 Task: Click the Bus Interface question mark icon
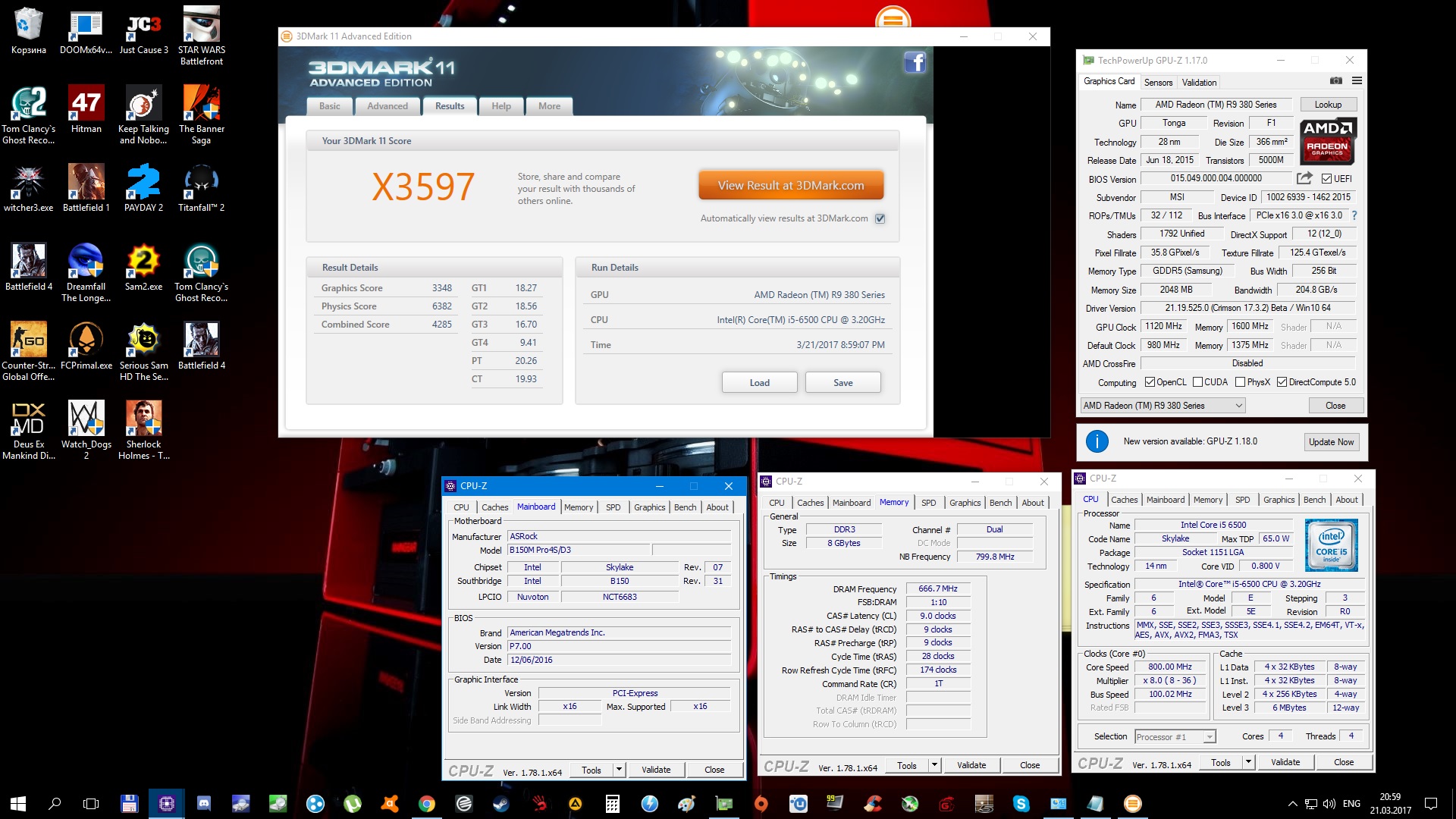click(1354, 215)
